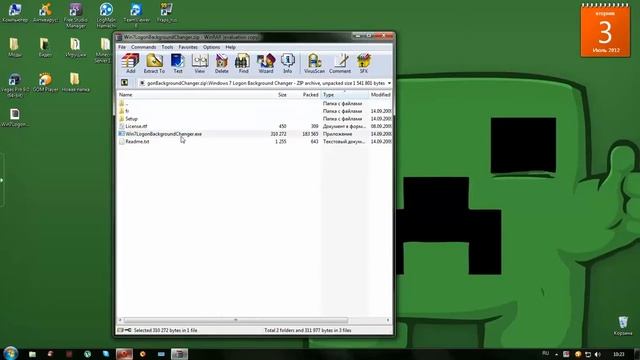
Task: Select the Readme.txt file
Action: (254, 142)
